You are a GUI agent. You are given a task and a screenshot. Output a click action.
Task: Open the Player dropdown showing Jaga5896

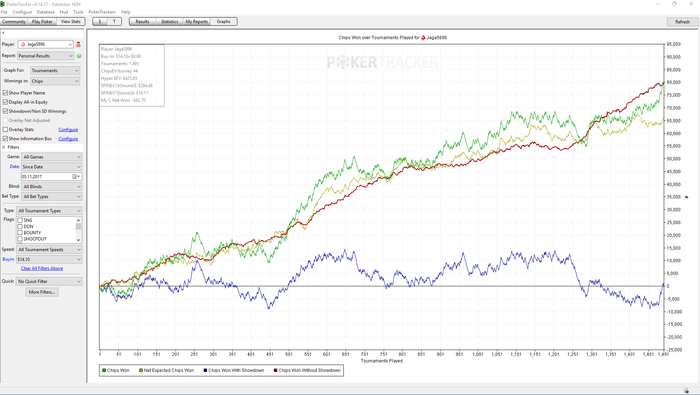46,44
